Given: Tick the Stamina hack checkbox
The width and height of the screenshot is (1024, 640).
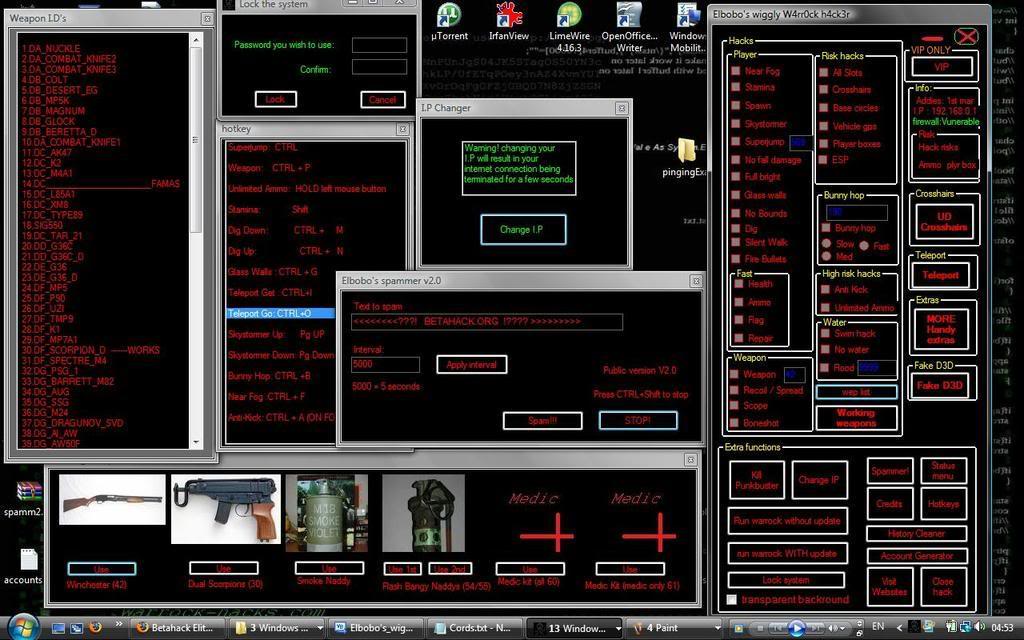Looking at the screenshot, I should click(x=736, y=87).
